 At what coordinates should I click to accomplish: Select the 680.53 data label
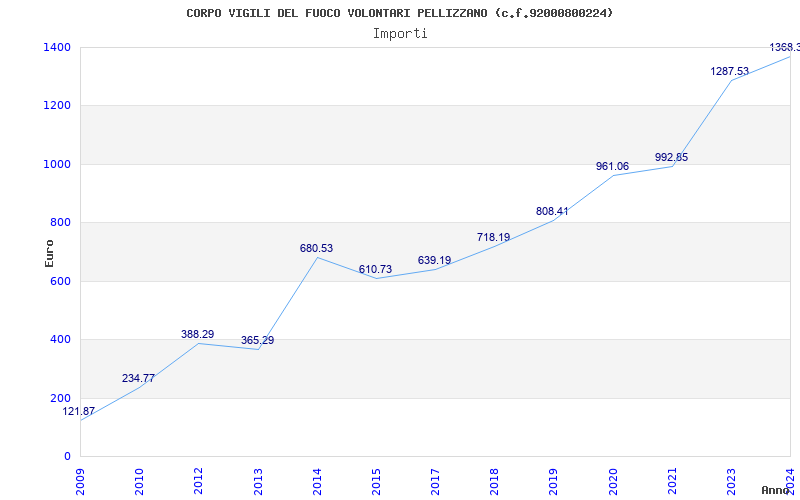click(316, 248)
